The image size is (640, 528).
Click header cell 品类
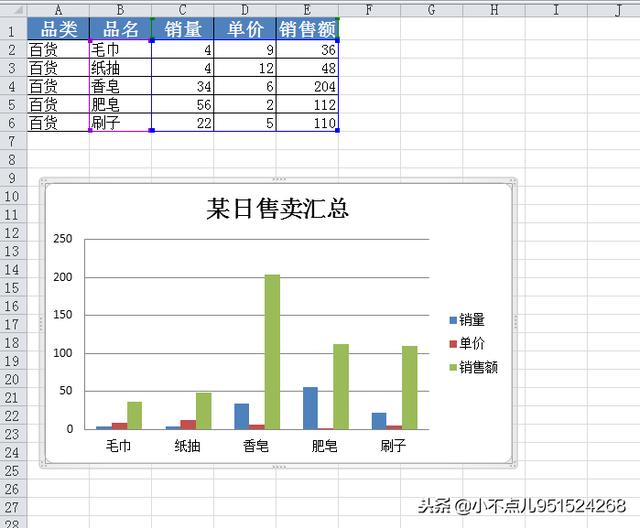point(58,29)
